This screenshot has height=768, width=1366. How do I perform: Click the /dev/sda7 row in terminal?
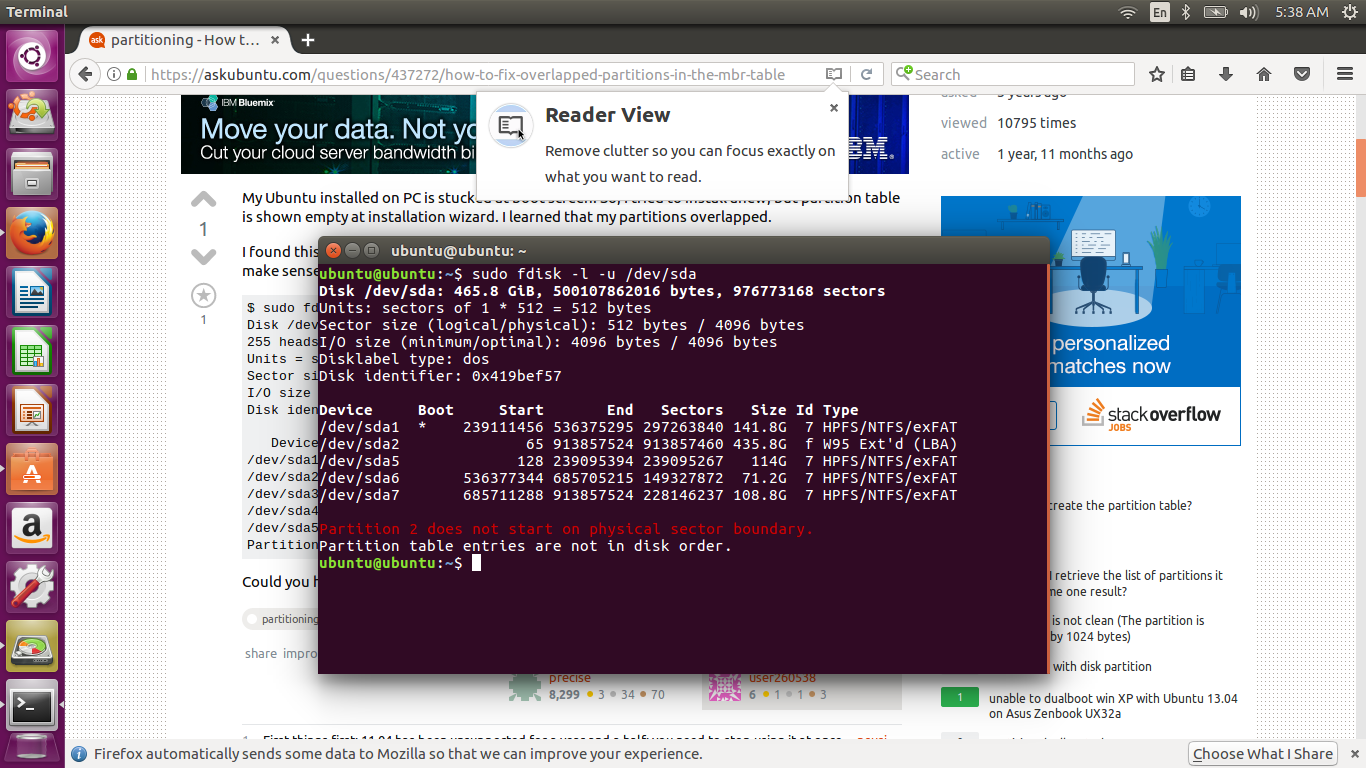[x=638, y=495]
